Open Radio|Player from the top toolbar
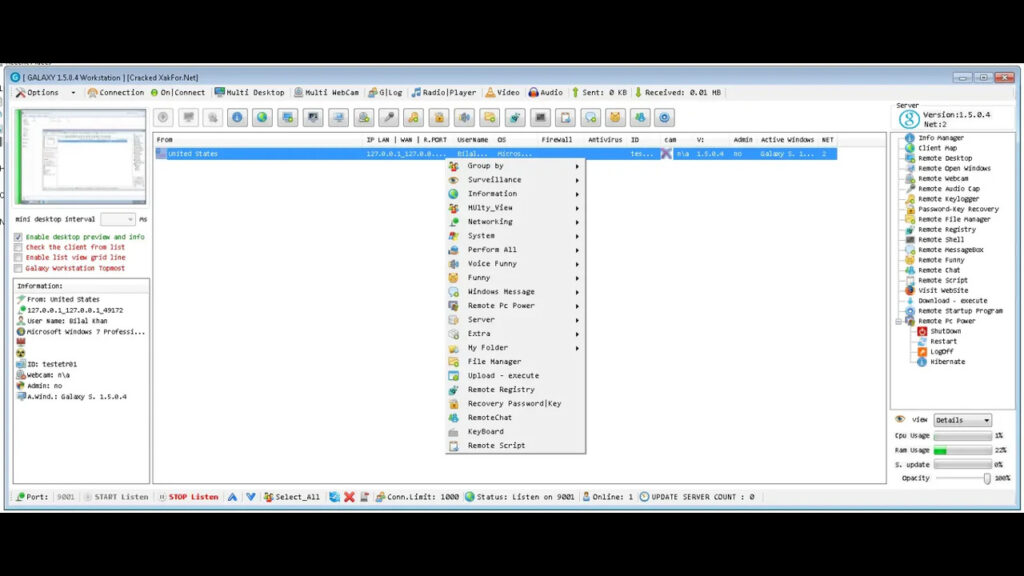The width and height of the screenshot is (1024, 576). pos(444,93)
